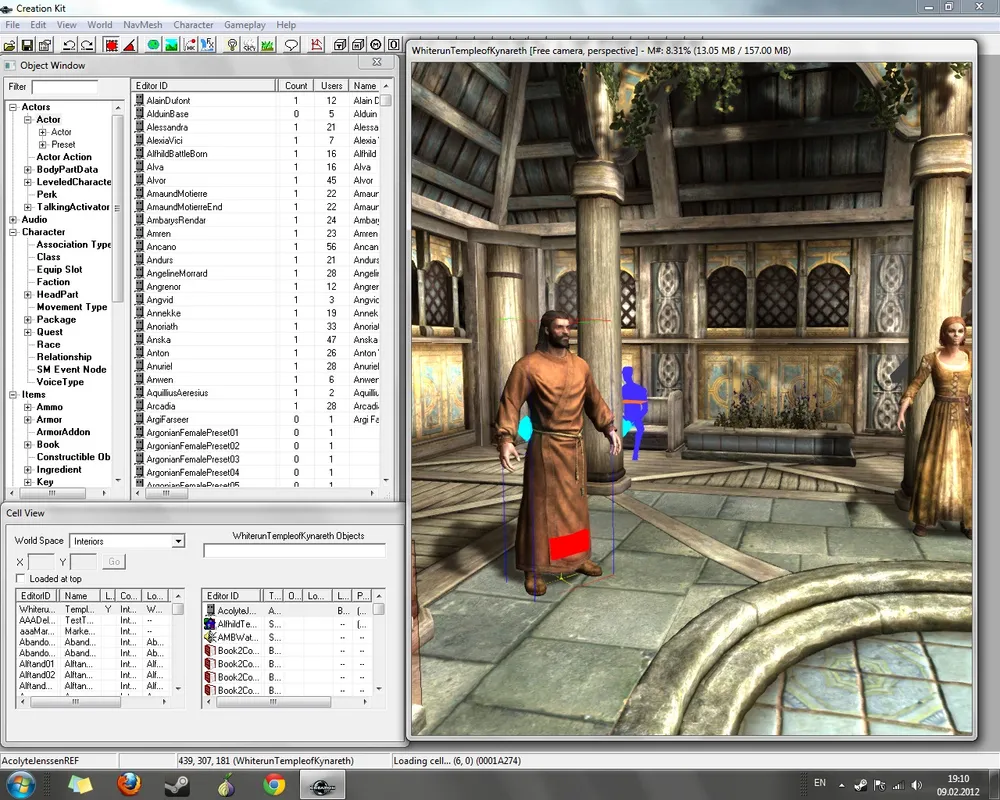Enable the 'Loaded at top' checkbox

tap(21, 579)
